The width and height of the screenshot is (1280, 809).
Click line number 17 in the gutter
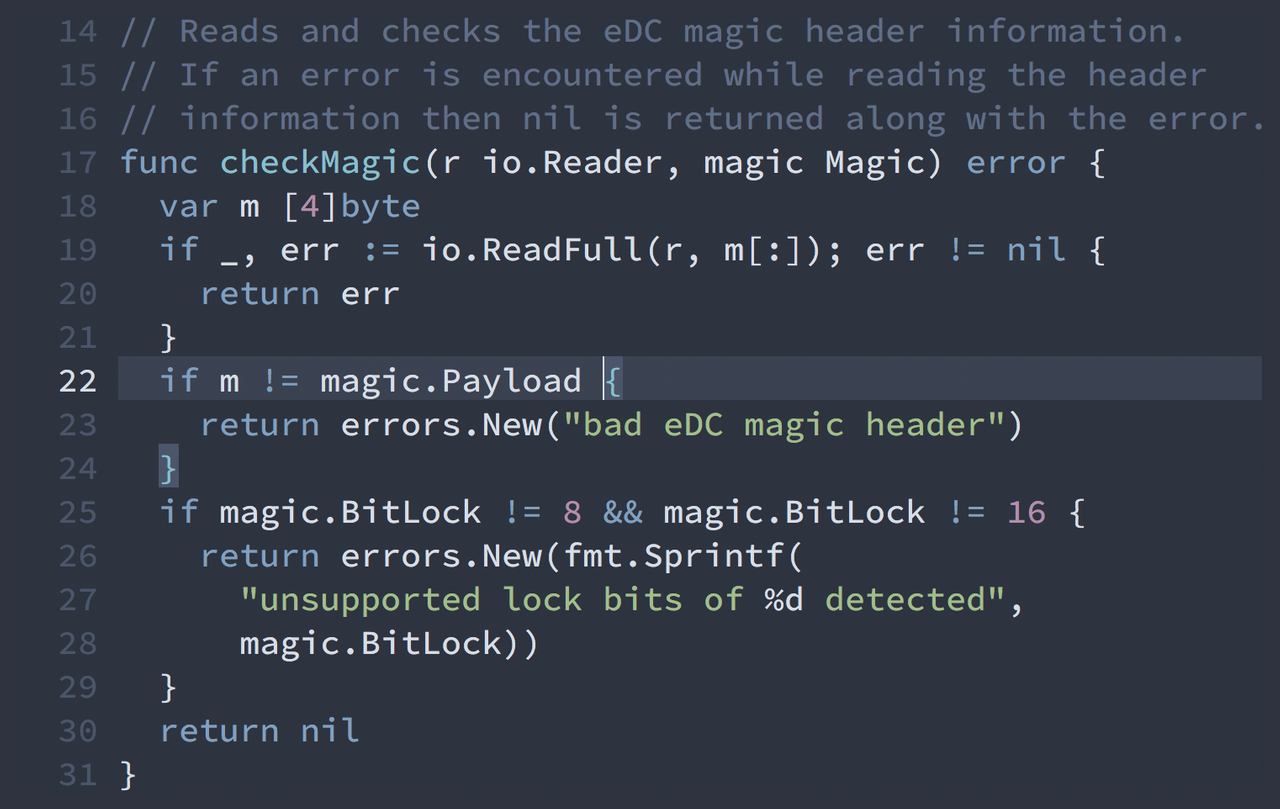tap(78, 162)
